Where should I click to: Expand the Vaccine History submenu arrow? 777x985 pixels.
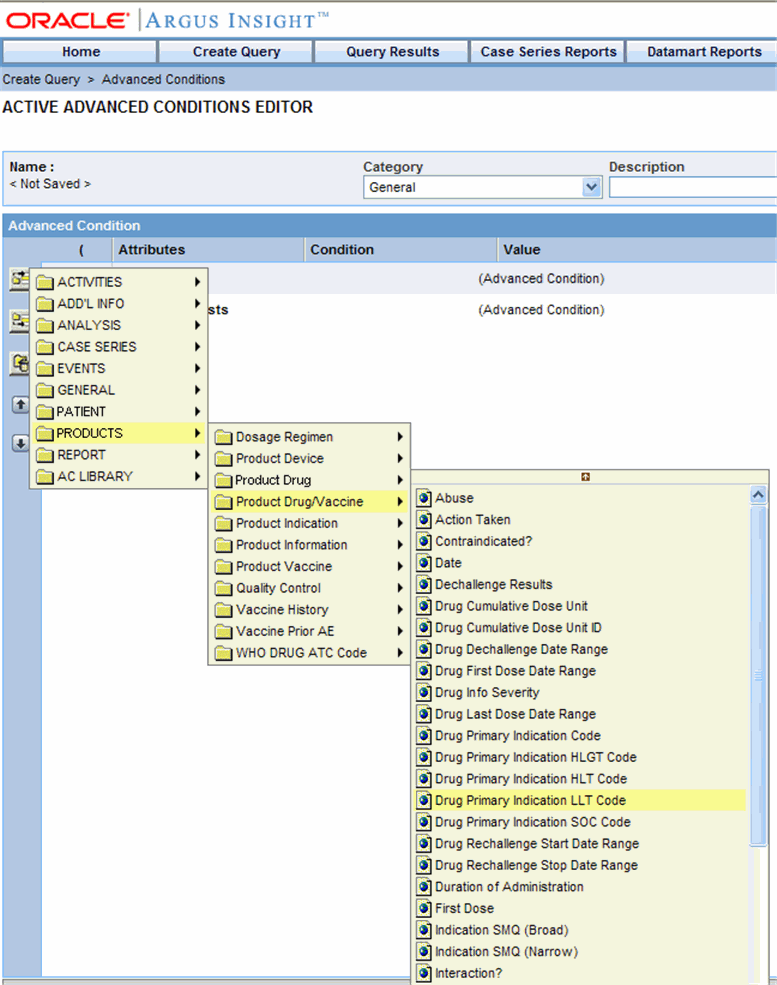click(x=400, y=609)
